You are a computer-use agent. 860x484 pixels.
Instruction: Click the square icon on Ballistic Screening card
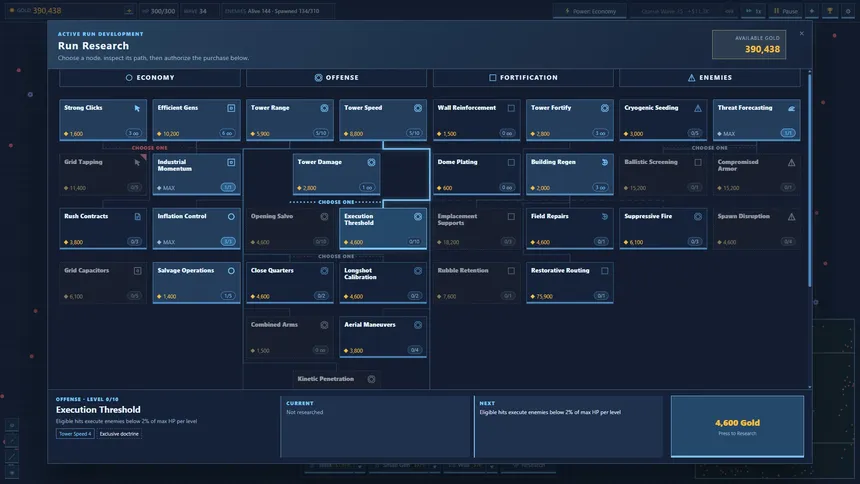698,162
